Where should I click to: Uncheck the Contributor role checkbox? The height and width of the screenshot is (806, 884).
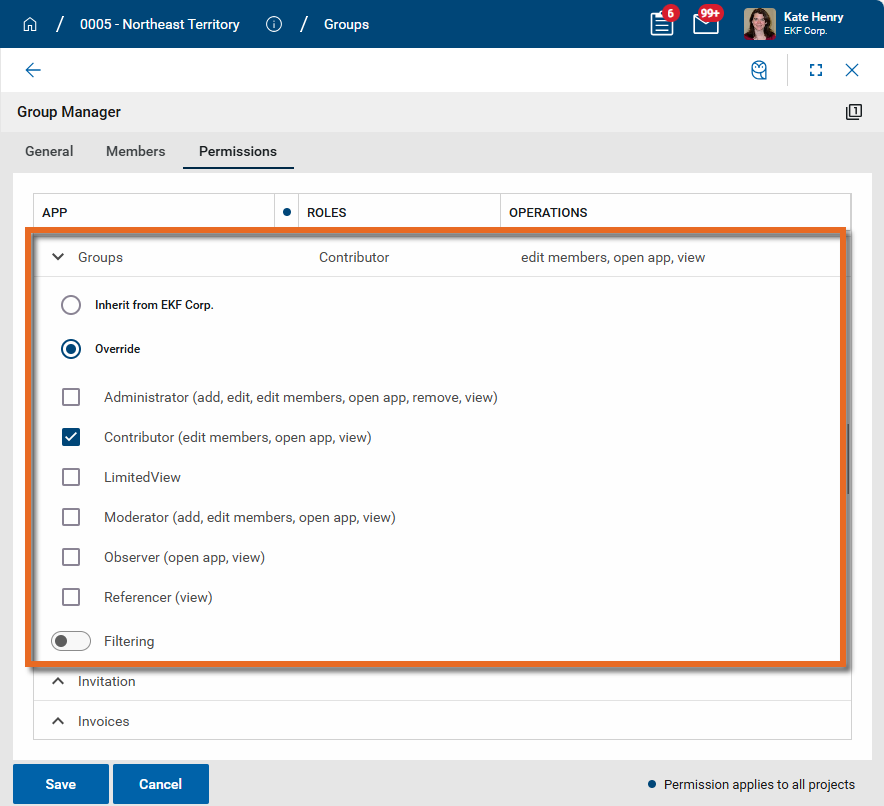(71, 437)
